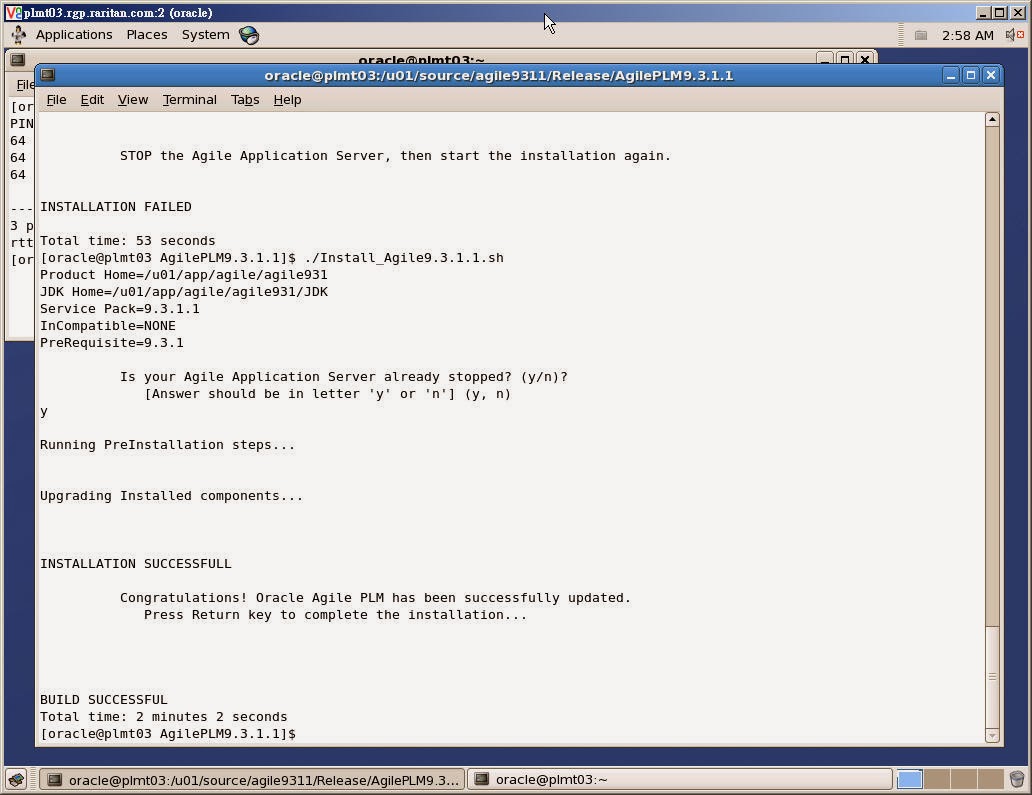Close the background oracle@plmt03:~ window

(x=865, y=59)
